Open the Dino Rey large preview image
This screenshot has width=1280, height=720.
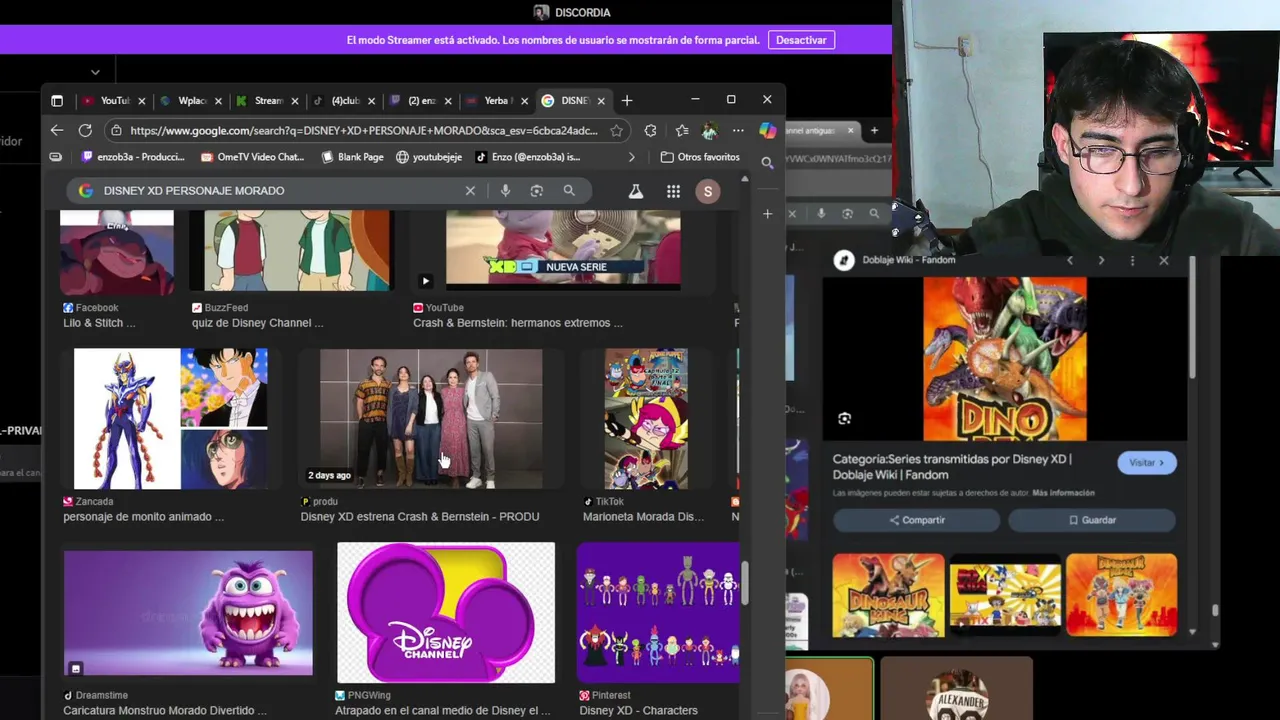pyautogui.click(x=1005, y=359)
